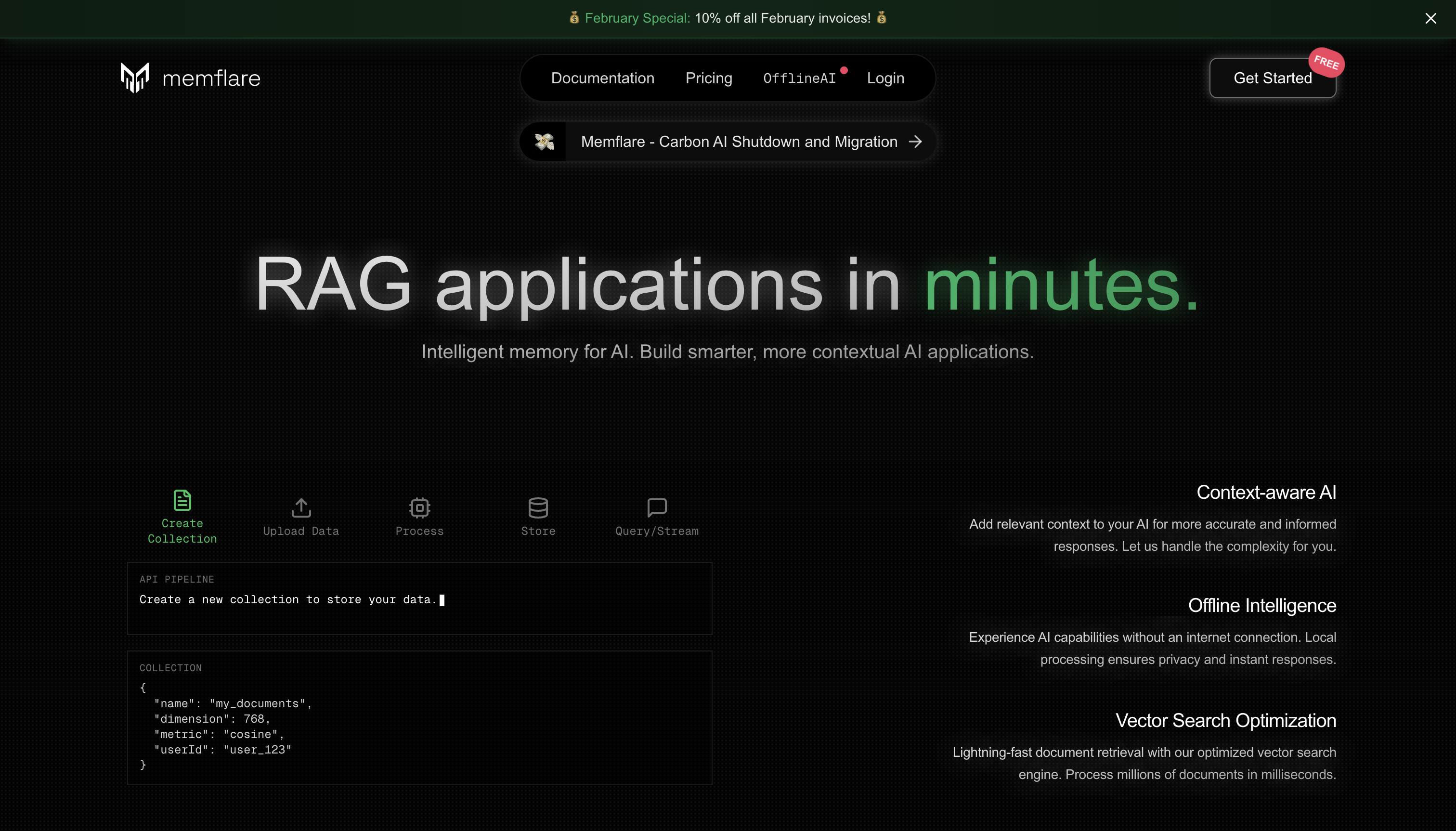The image size is (1456, 831).
Task: Go to the Pricing page
Action: [708, 78]
